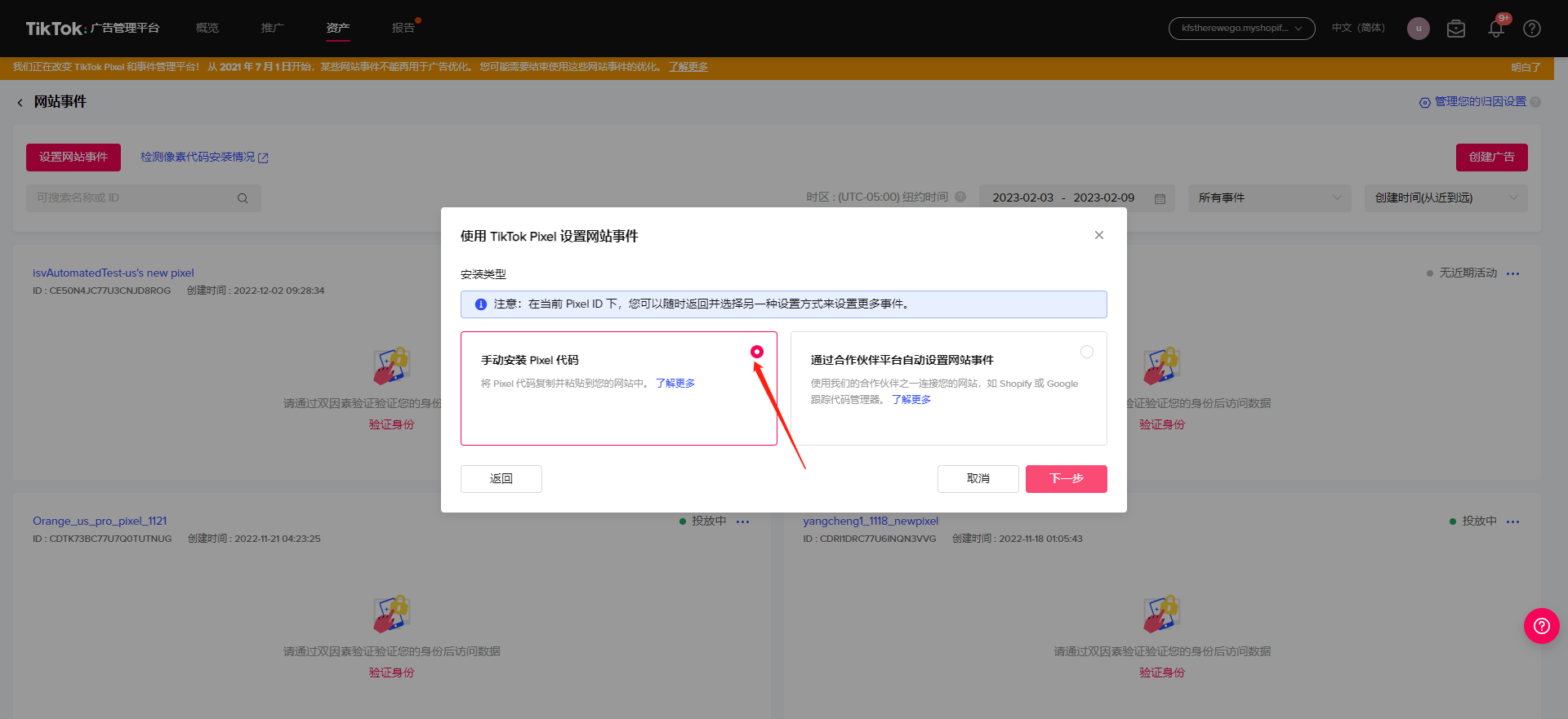
Task: Dismiss banner with 明白了
Action: (1526, 68)
